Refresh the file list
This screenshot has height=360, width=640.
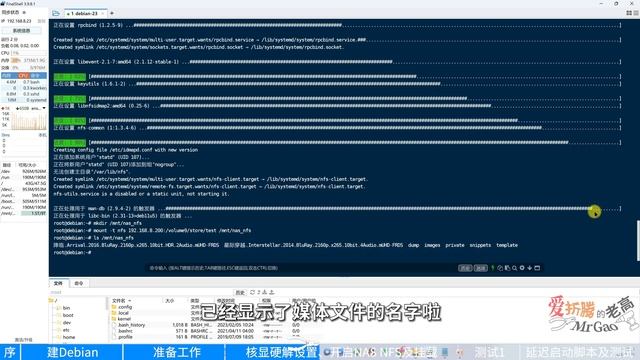(252, 292)
